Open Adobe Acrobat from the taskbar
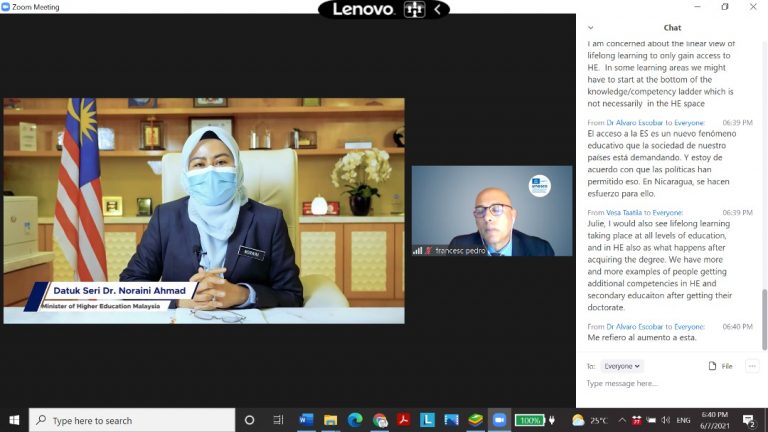Viewport: 768px width, 432px height. point(404,420)
